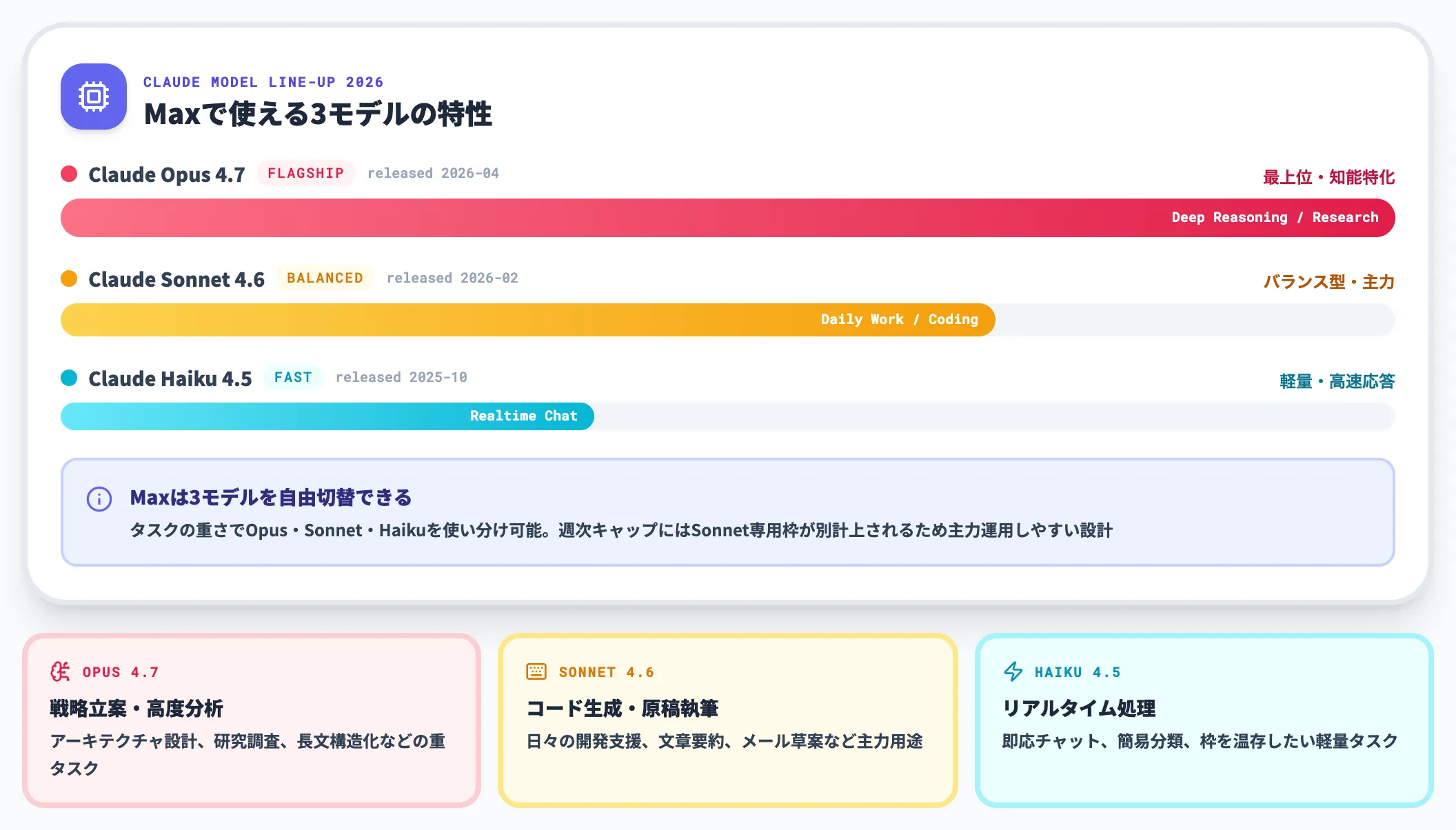The height and width of the screenshot is (830, 1456).
Task: Click the red Deep Reasoning / Research bar
Action: click(x=728, y=218)
